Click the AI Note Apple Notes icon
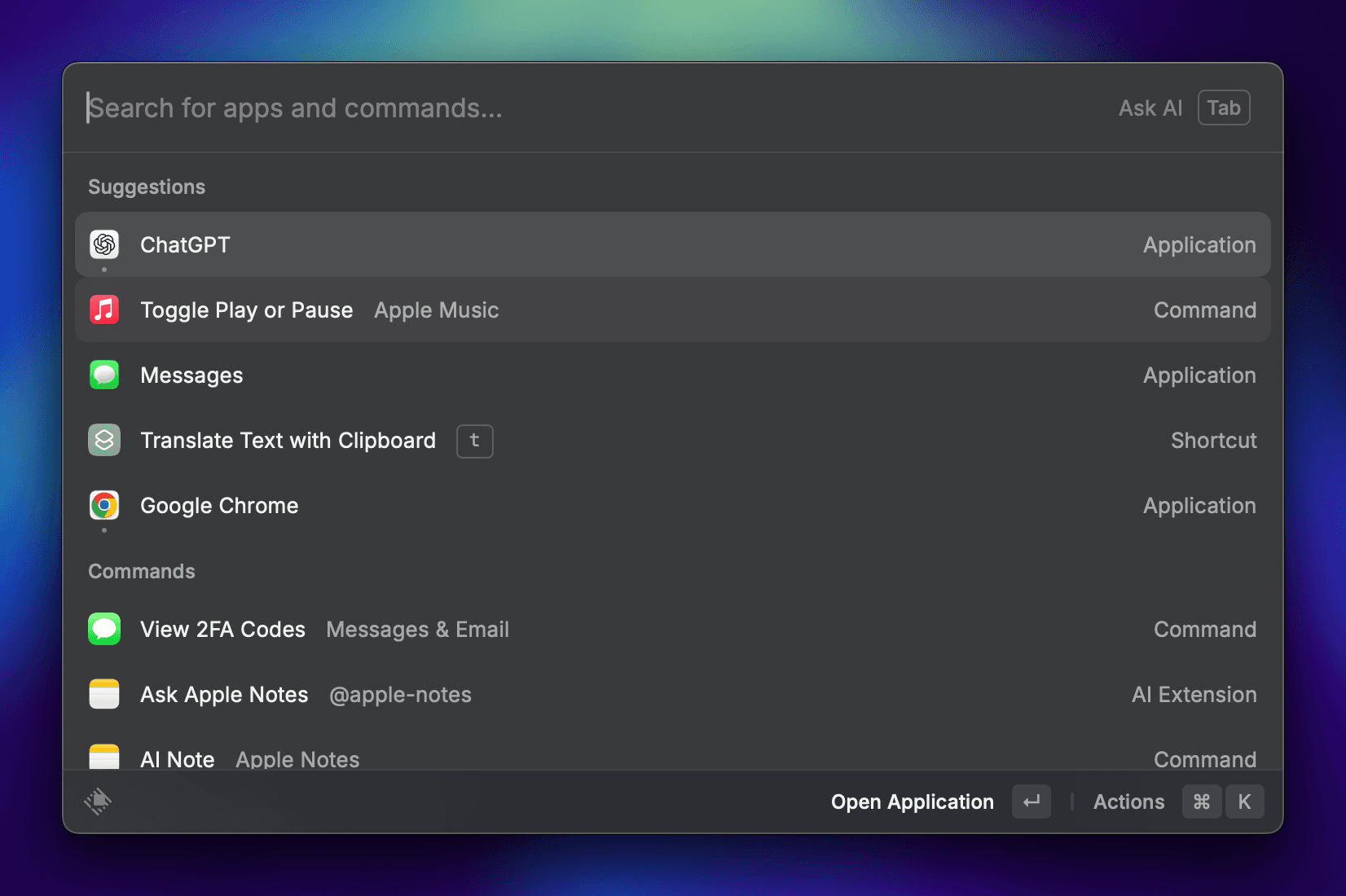This screenshot has height=896, width=1346. pos(103,756)
